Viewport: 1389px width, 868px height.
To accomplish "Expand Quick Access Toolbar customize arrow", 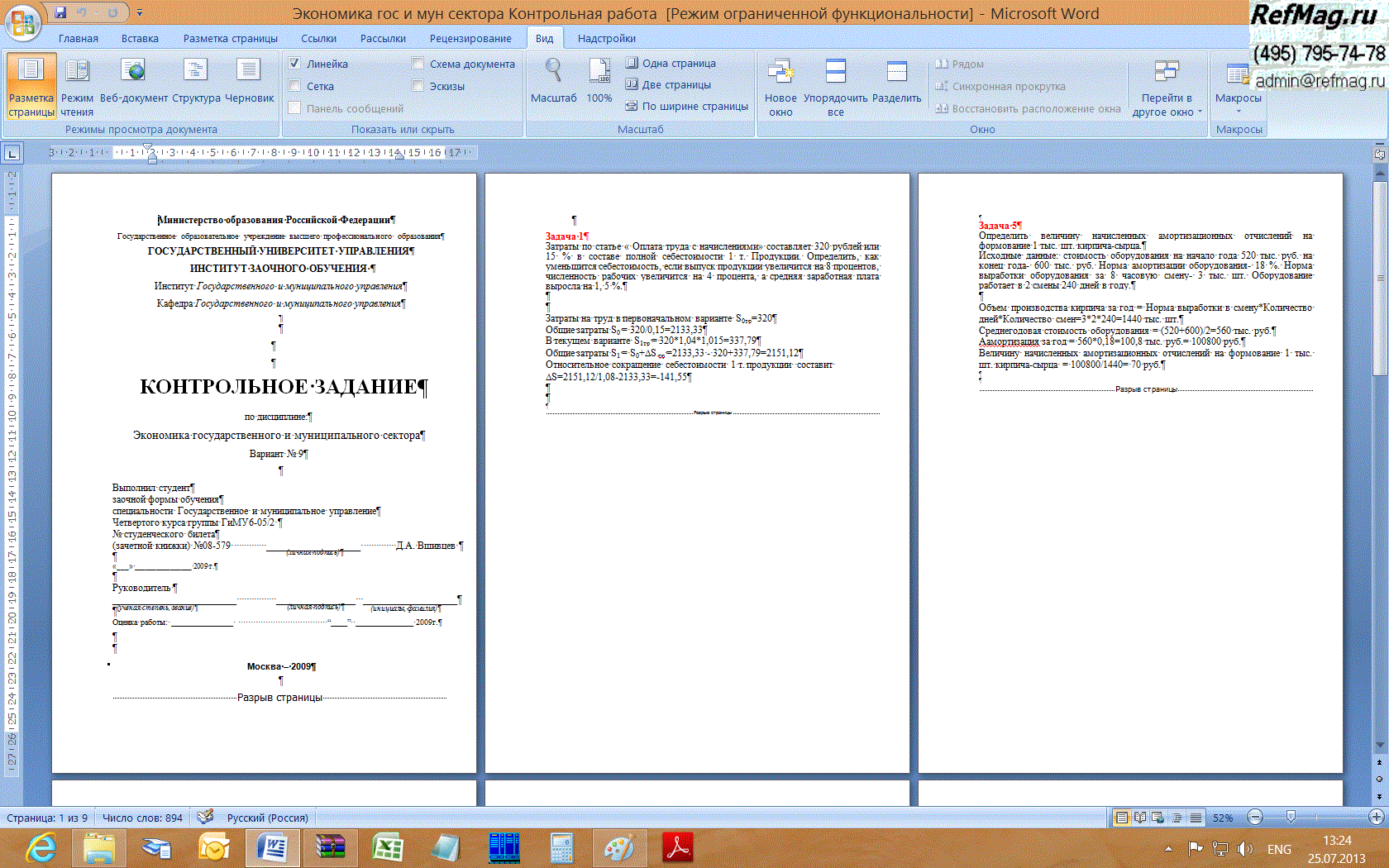I will coord(140,12).
